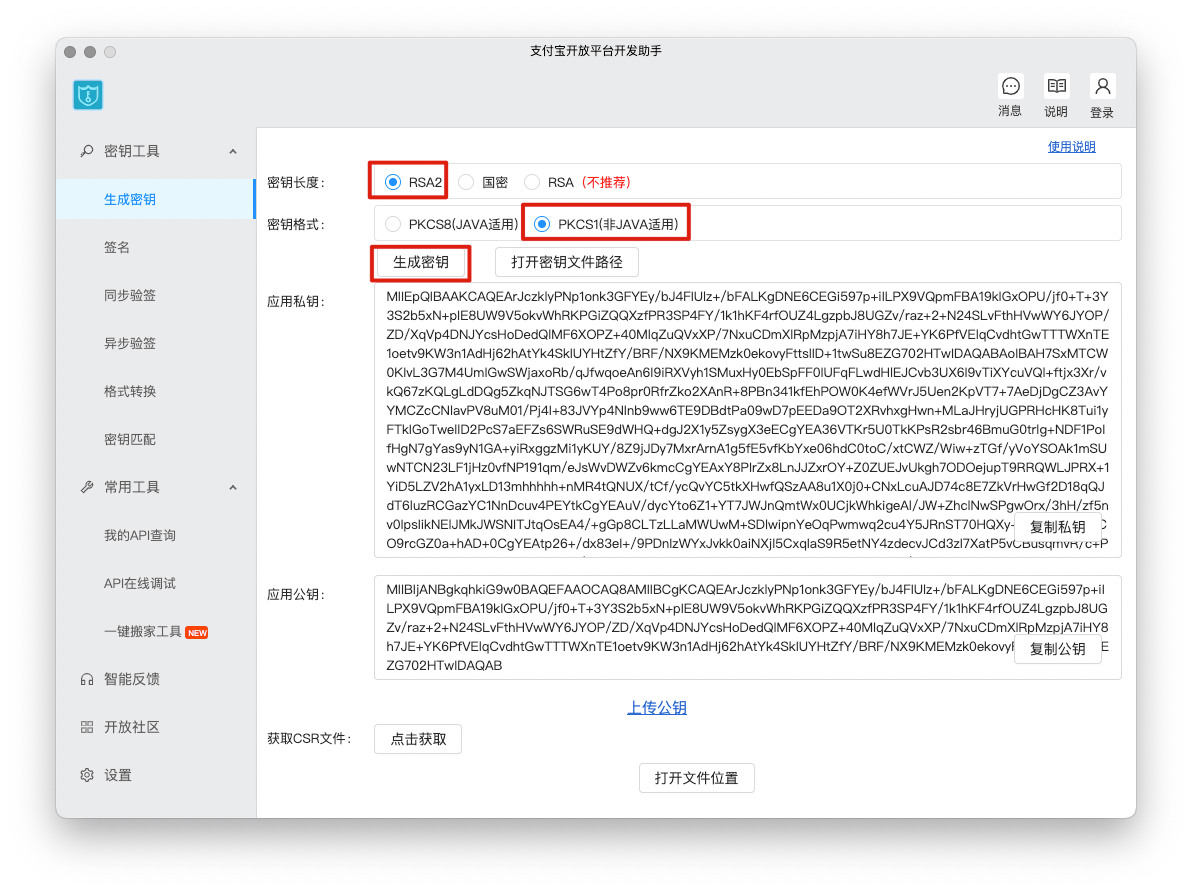The width and height of the screenshot is (1192, 892).
Task: Collapse the 密钥工具 section chevron
Action: click(x=233, y=152)
